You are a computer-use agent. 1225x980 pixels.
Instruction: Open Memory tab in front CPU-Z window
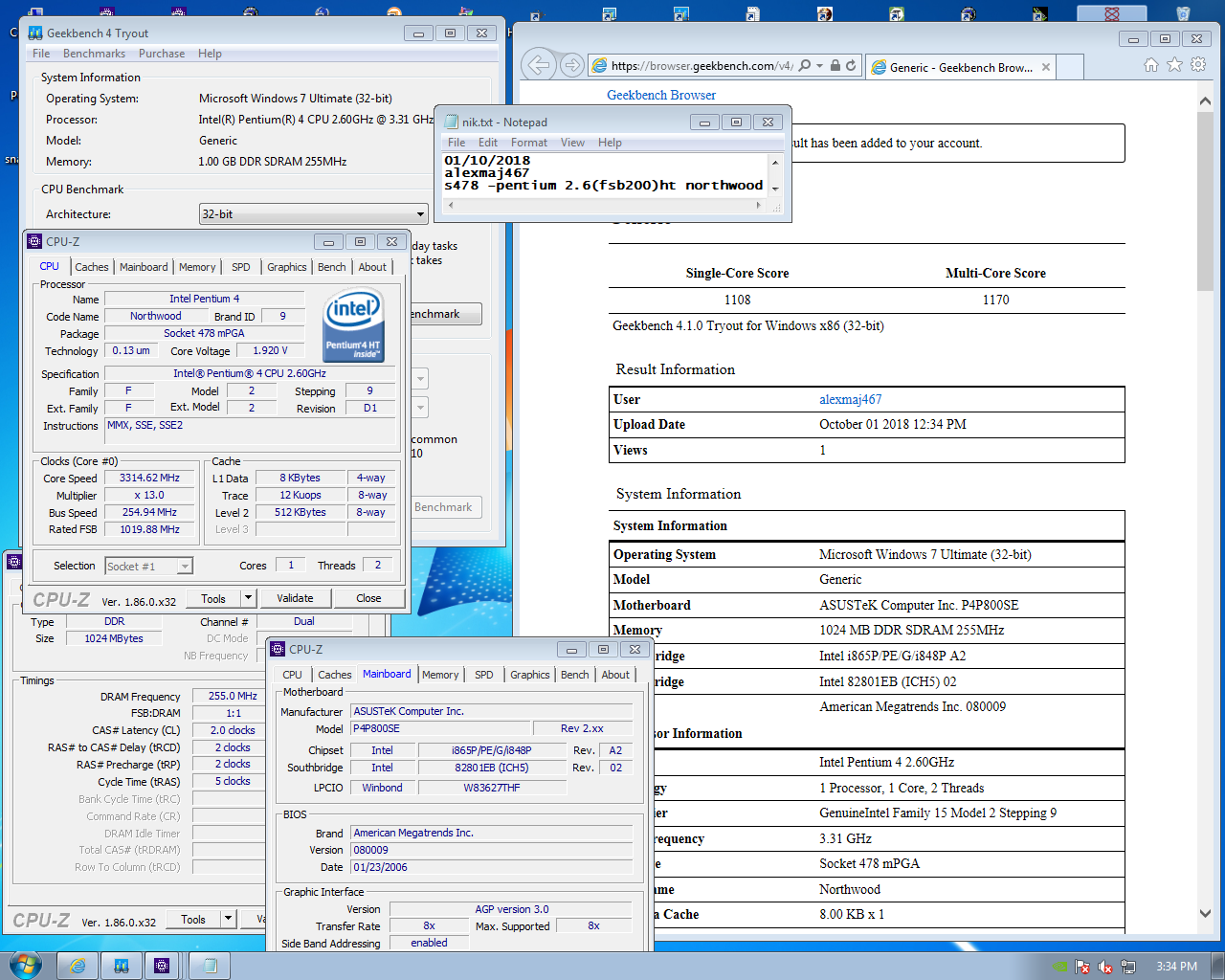pos(197,267)
